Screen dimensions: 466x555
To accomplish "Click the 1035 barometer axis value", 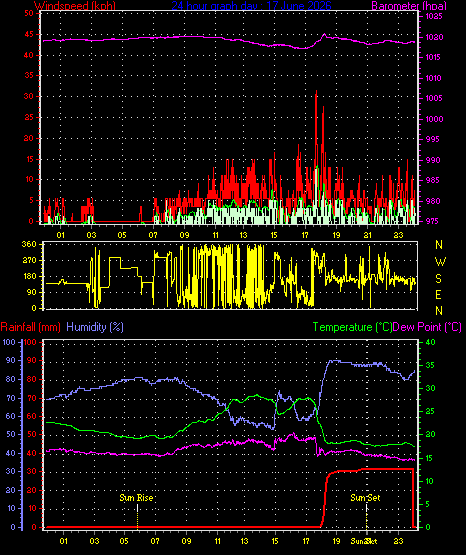I will coord(433,16).
